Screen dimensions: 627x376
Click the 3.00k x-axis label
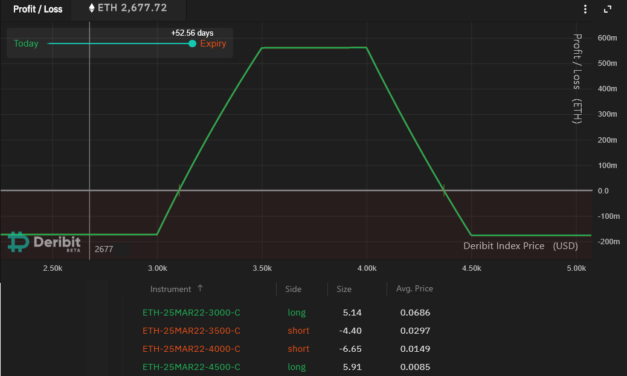(x=158, y=268)
